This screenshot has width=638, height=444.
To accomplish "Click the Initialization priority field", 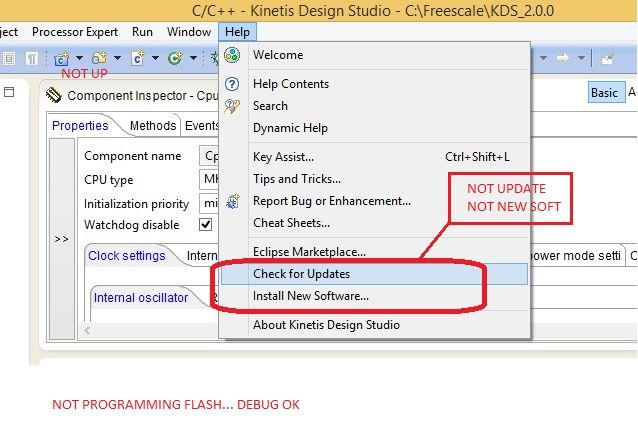I will click(x=209, y=203).
